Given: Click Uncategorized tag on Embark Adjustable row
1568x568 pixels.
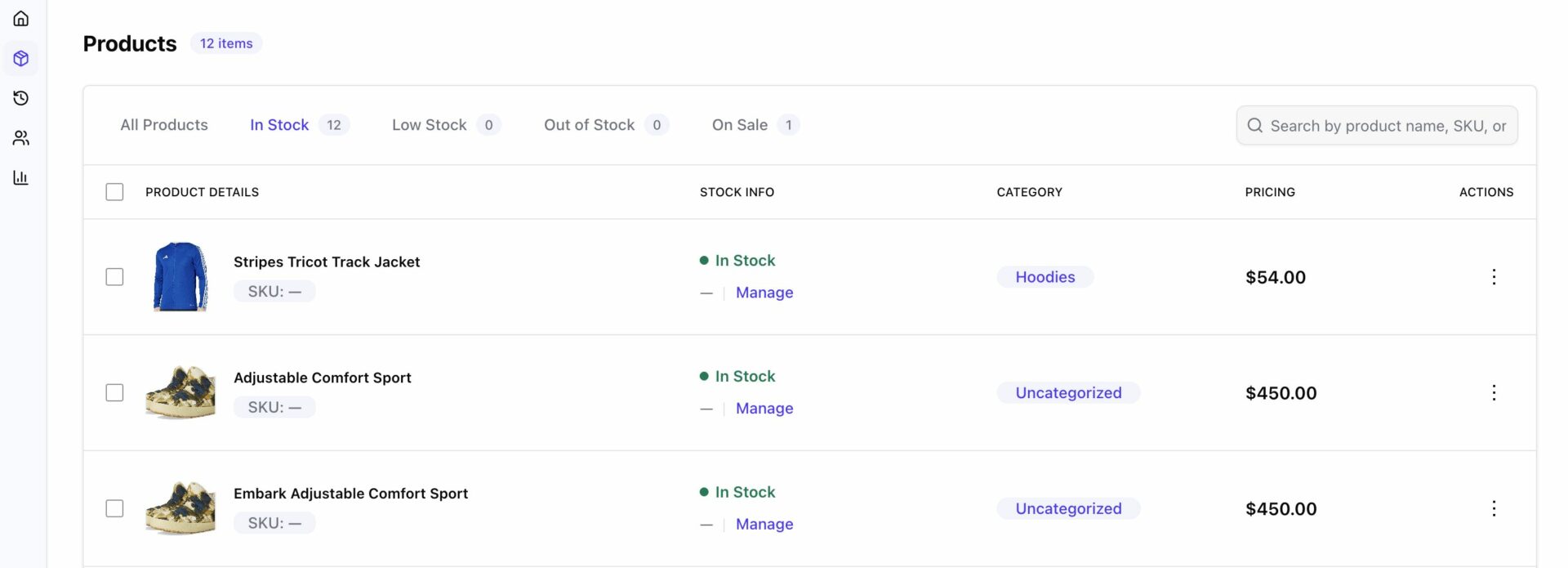Looking at the screenshot, I should pos(1068,508).
